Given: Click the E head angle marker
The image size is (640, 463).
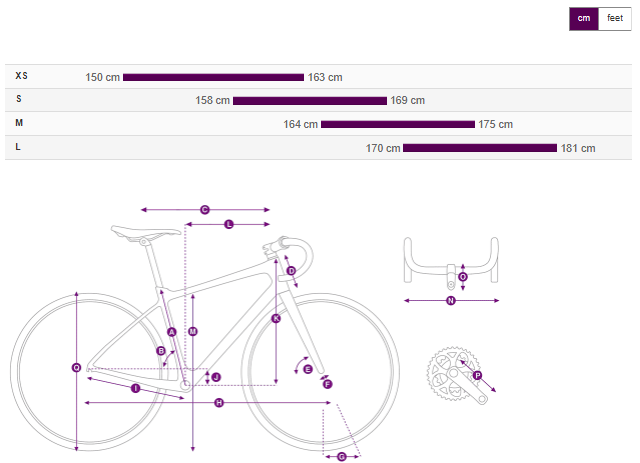Looking at the screenshot, I should click(308, 369).
